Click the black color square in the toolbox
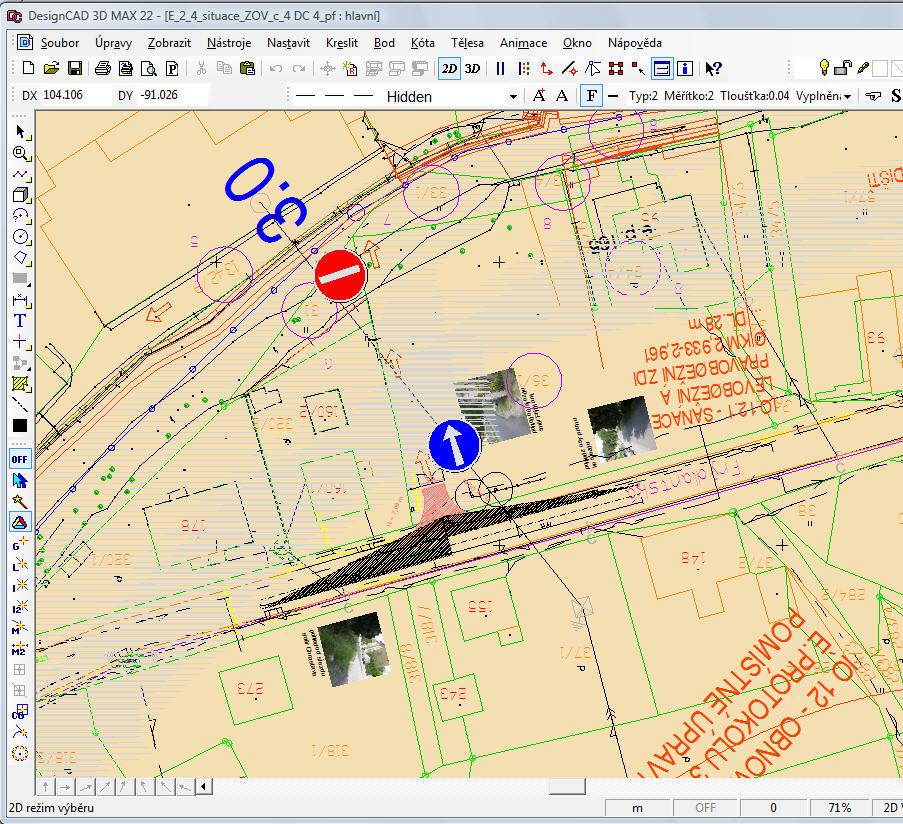 pyautogui.click(x=20, y=426)
